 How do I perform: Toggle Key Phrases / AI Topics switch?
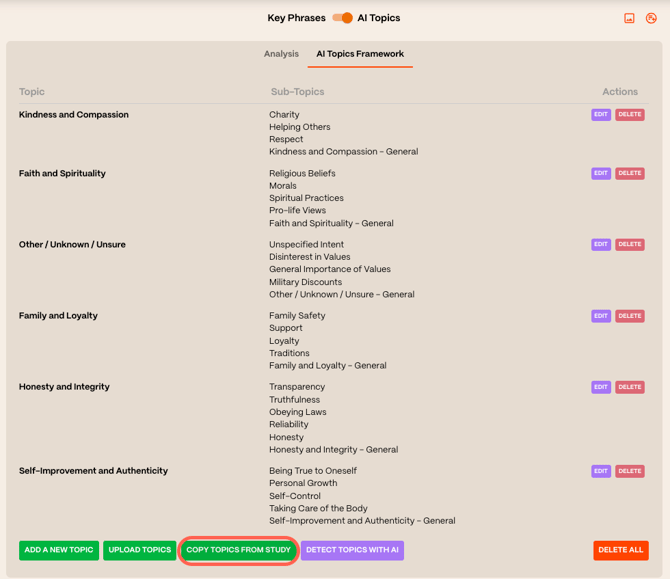point(343,18)
